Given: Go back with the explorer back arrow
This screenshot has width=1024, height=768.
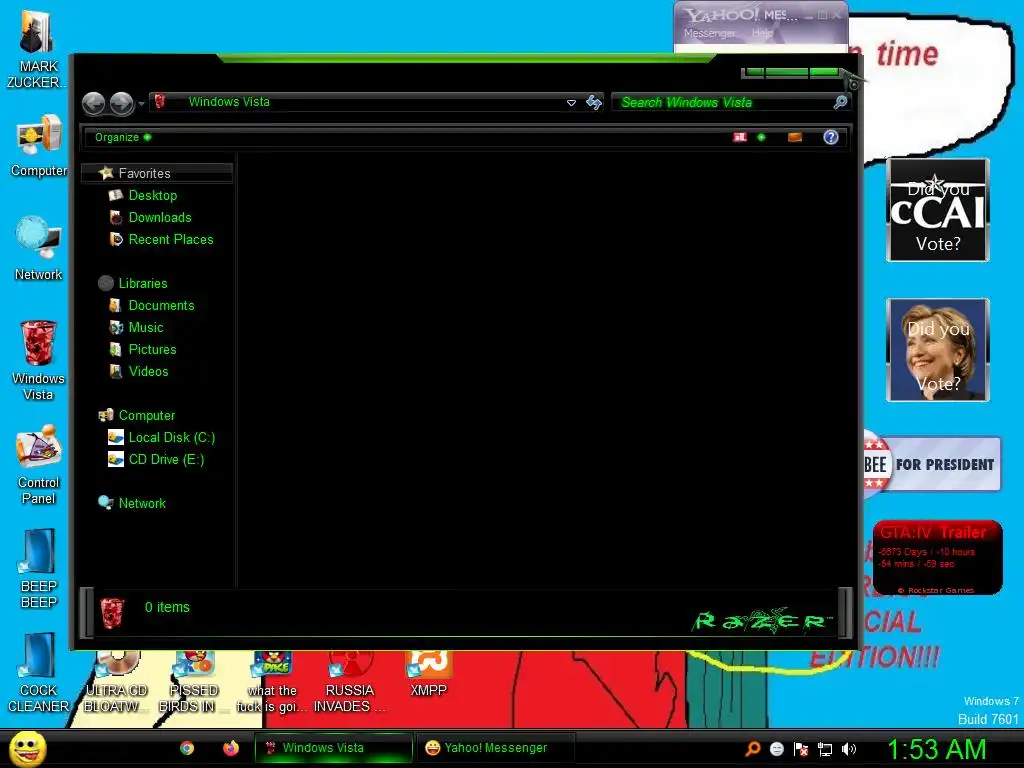Looking at the screenshot, I should (x=93, y=103).
